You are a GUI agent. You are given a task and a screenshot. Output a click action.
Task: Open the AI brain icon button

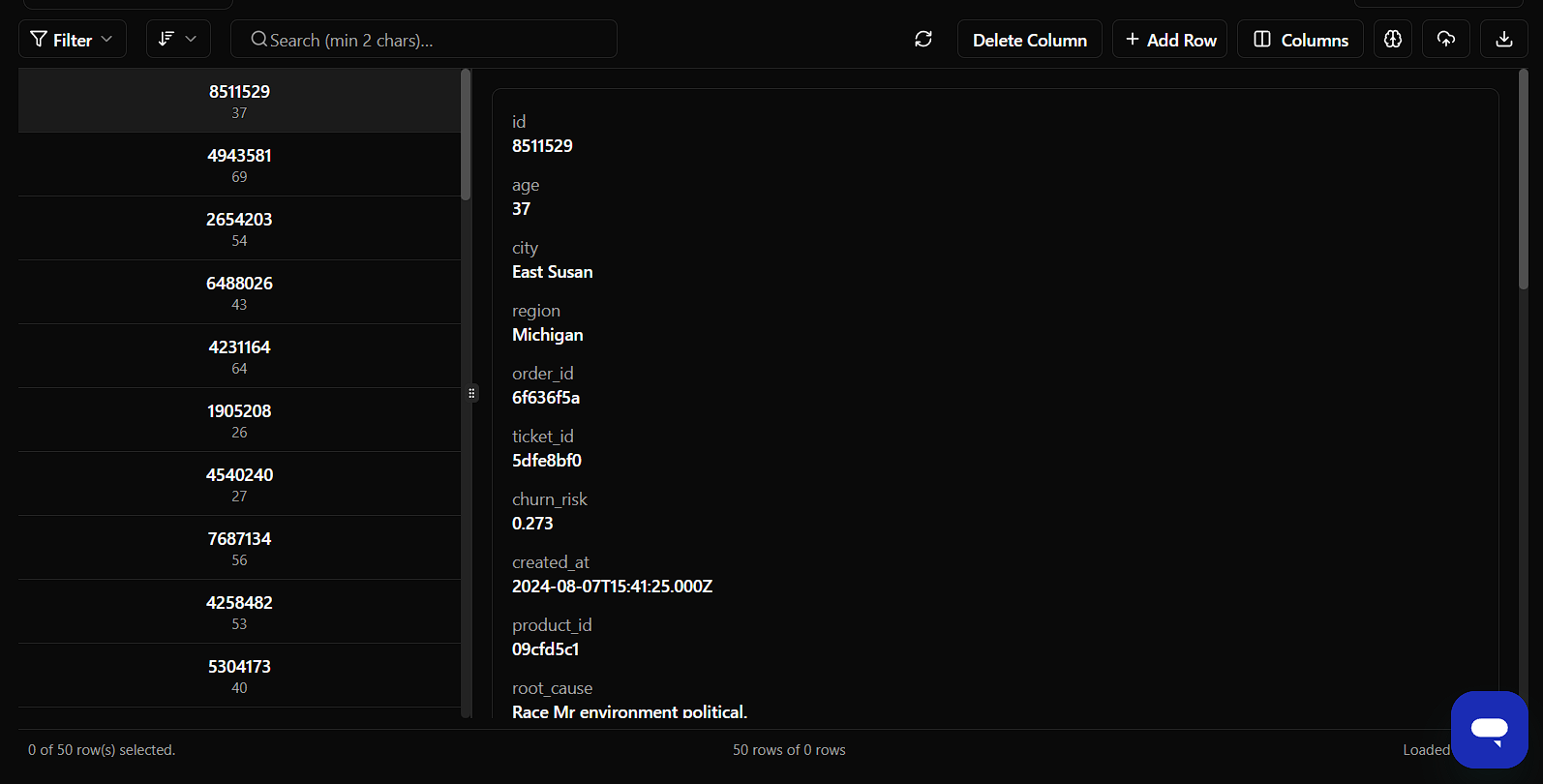[x=1393, y=39]
